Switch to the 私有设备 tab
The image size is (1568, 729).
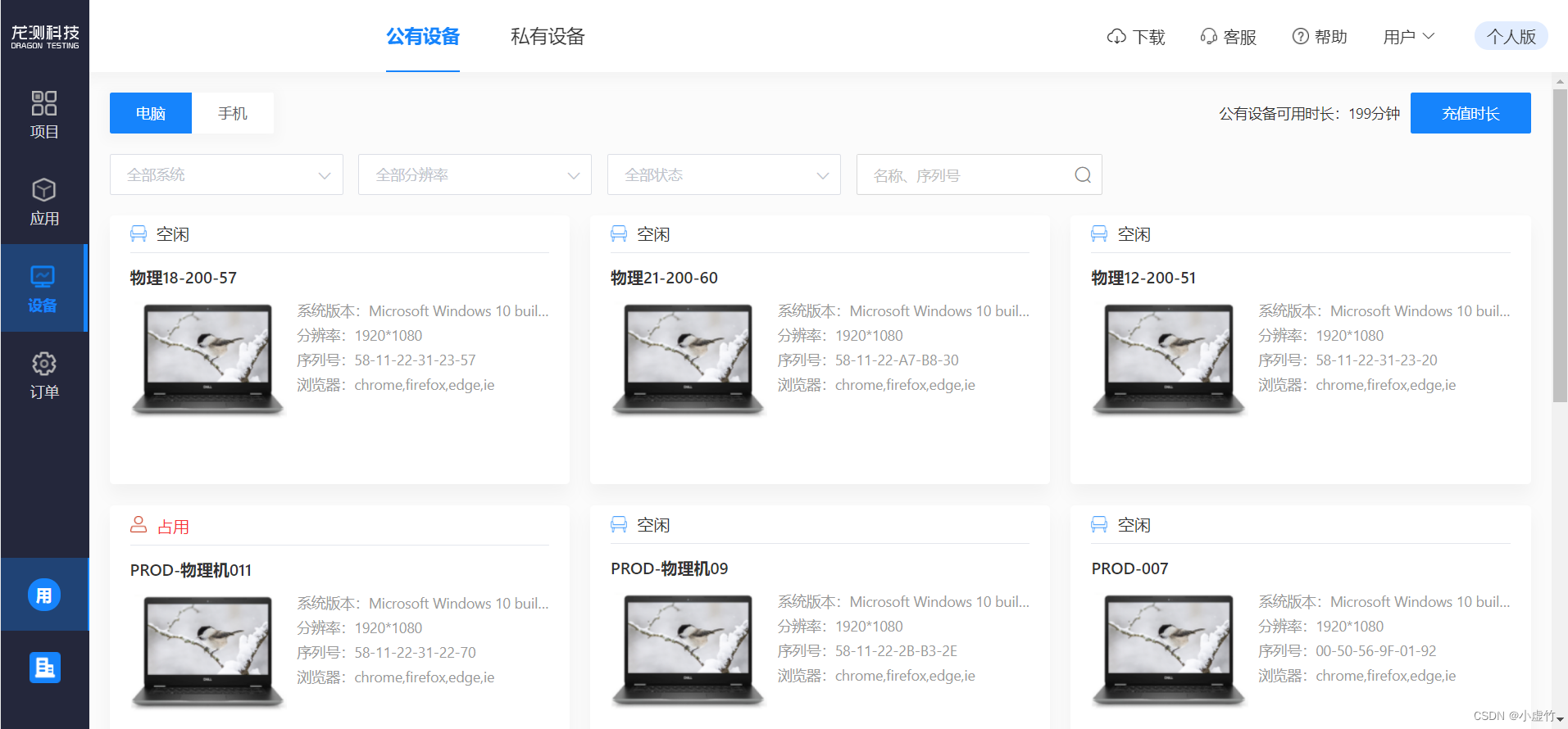tap(548, 37)
